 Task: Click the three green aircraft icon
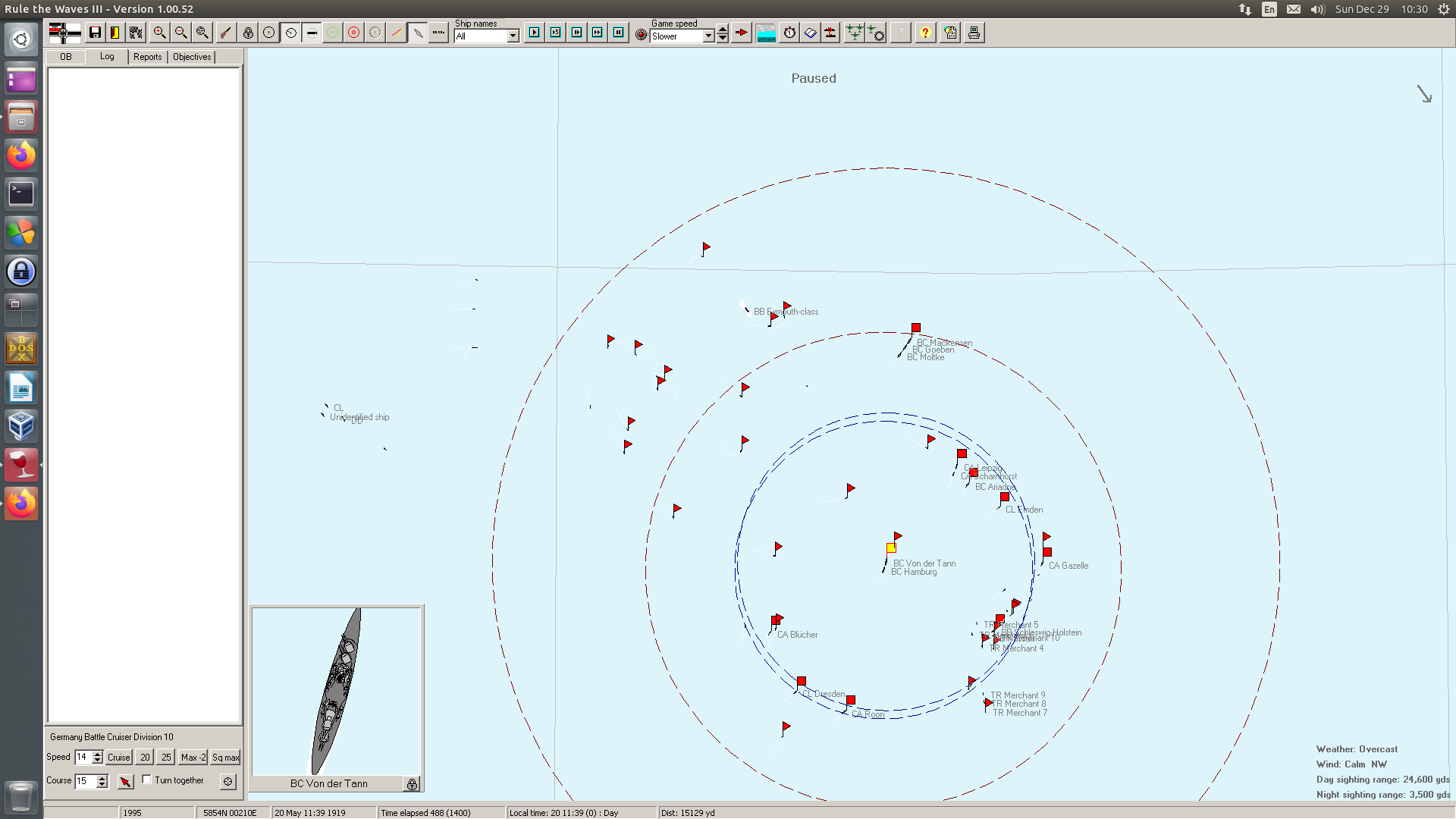(x=855, y=33)
